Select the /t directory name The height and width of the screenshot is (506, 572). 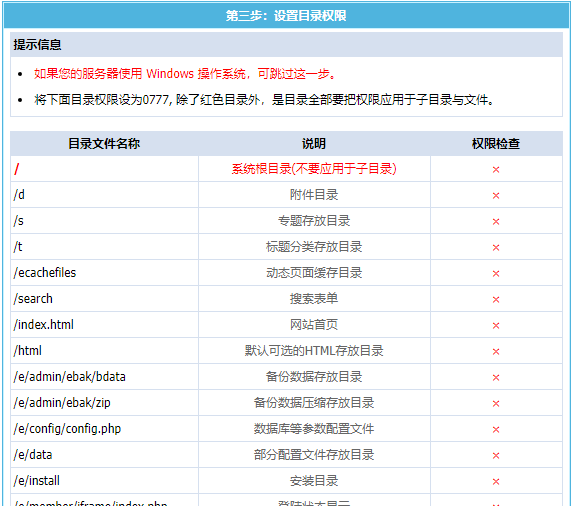pyautogui.click(x=18, y=247)
